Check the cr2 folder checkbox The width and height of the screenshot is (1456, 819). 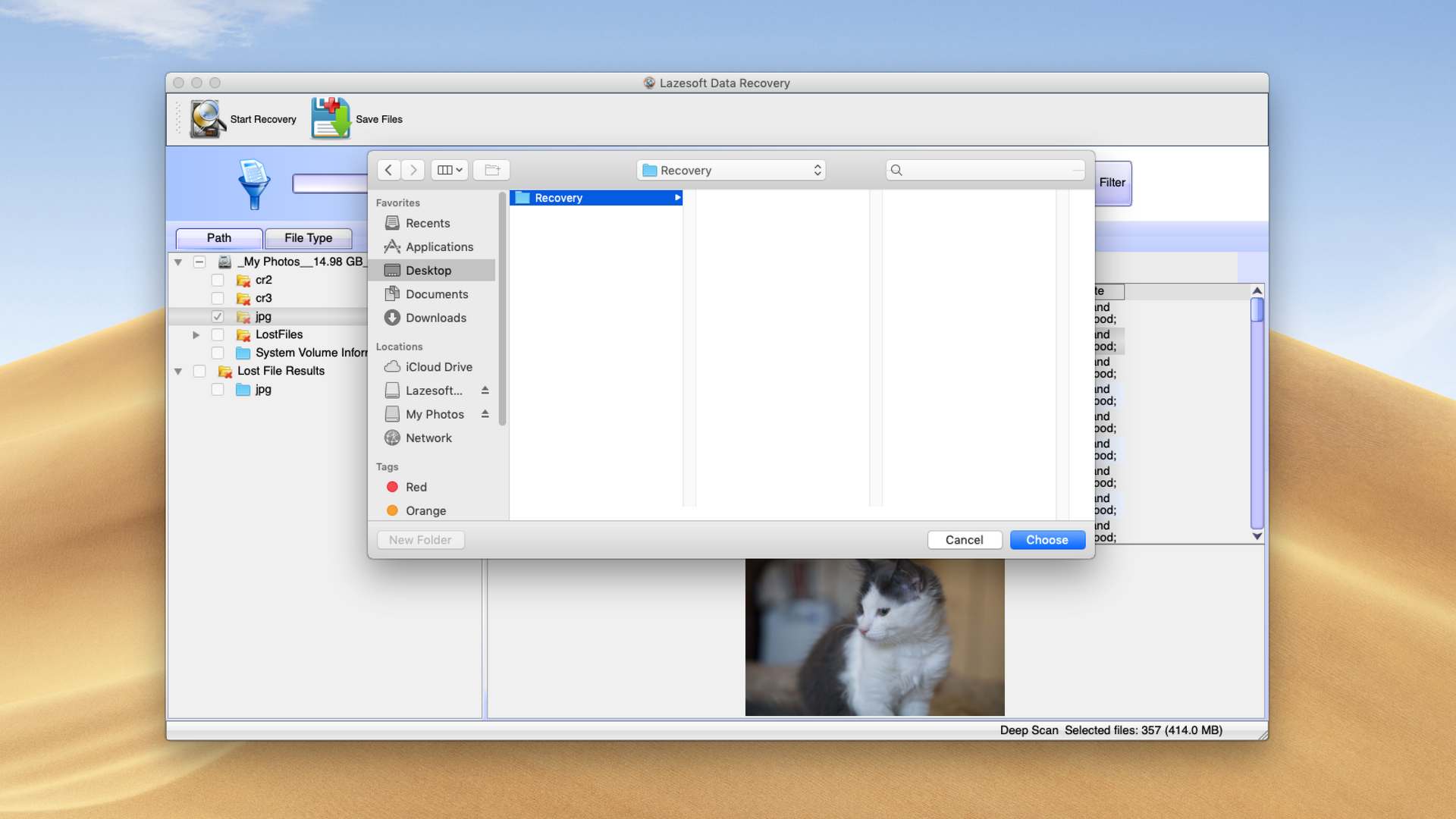tap(218, 280)
